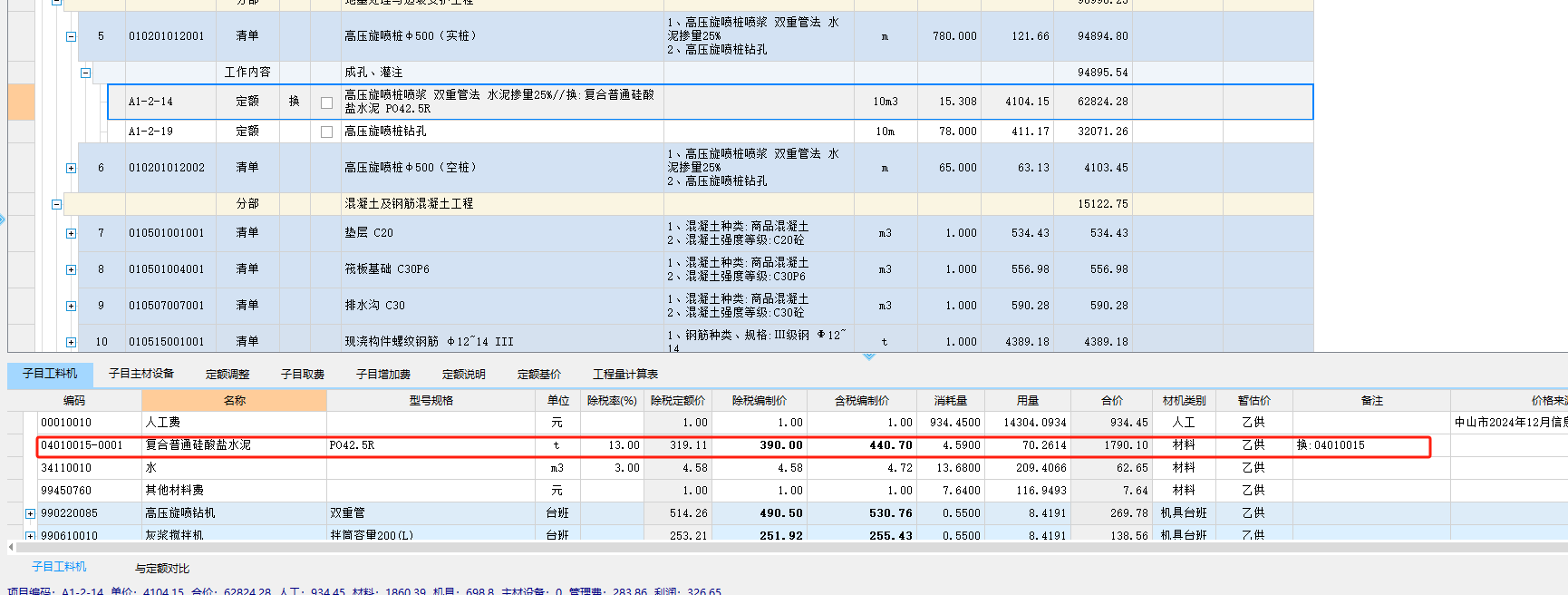The image size is (1568, 595).
Task: Click the 名称 column header
Action: [x=235, y=400]
